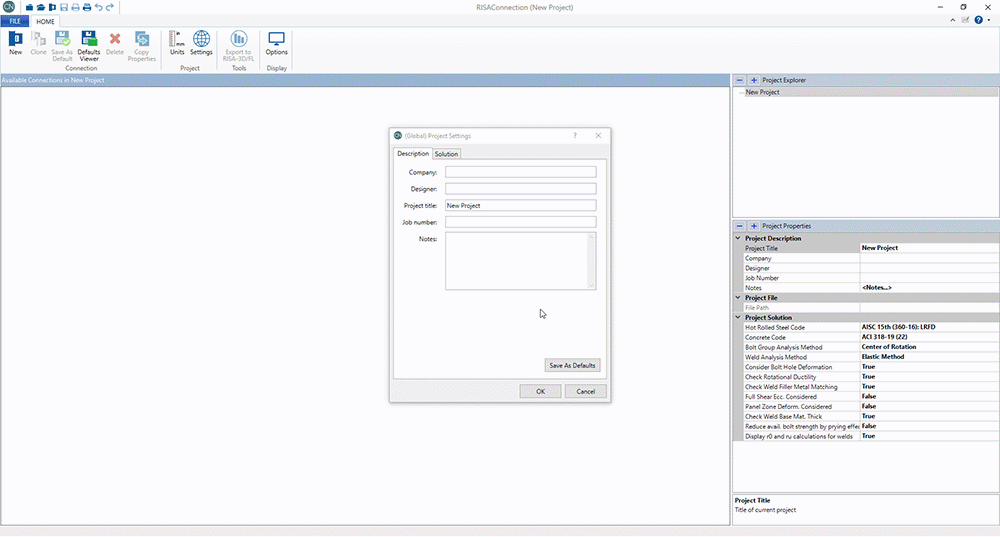Click the save disk icon in quick access
The height and width of the screenshot is (537, 1000).
pyautogui.click(x=64, y=7)
